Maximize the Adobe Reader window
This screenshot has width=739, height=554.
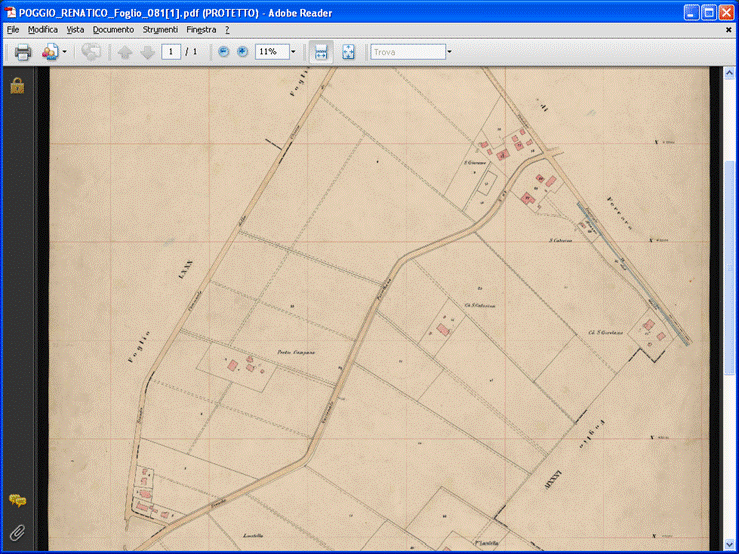click(709, 13)
